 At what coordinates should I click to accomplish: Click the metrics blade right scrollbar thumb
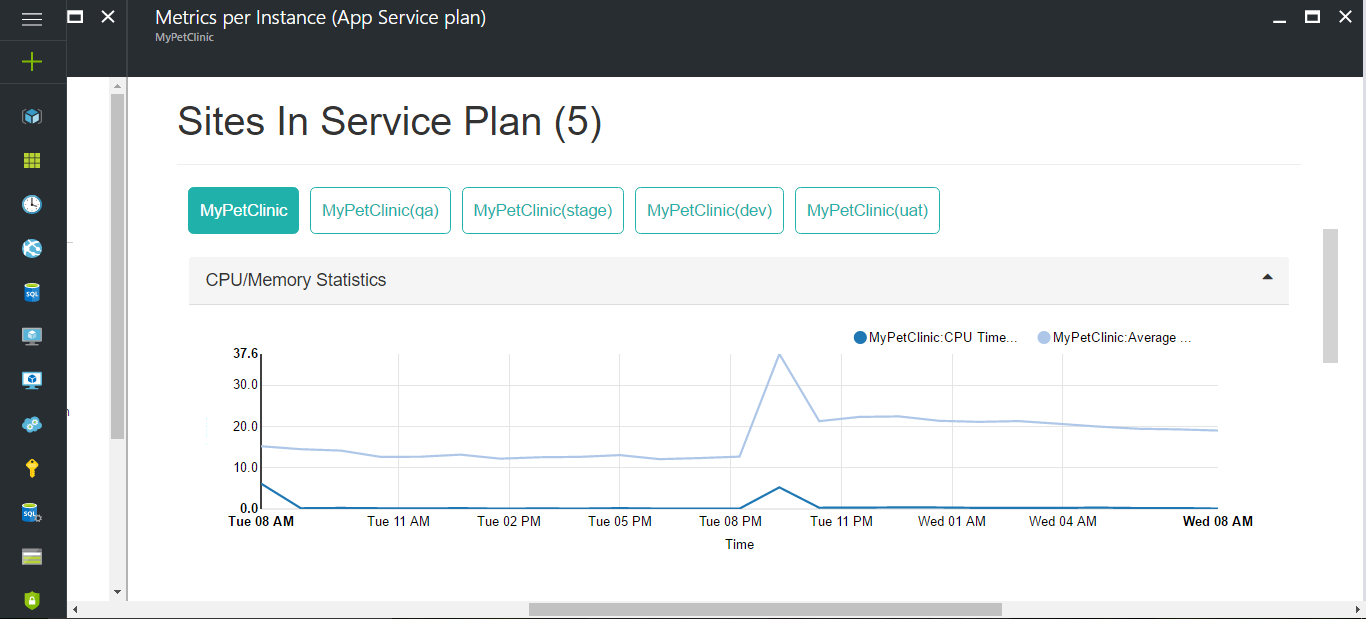pos(1330,296)
